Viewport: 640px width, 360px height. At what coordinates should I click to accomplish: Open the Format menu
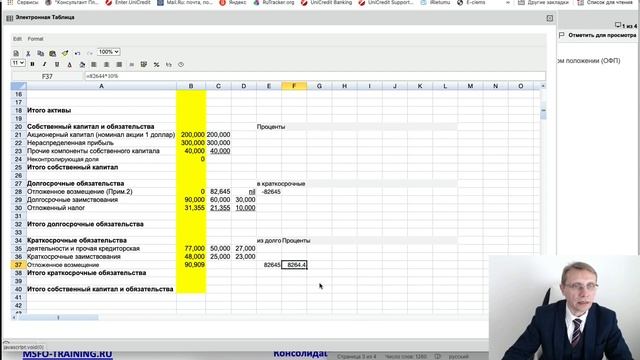pyautogui.click(x=36, y=39)
